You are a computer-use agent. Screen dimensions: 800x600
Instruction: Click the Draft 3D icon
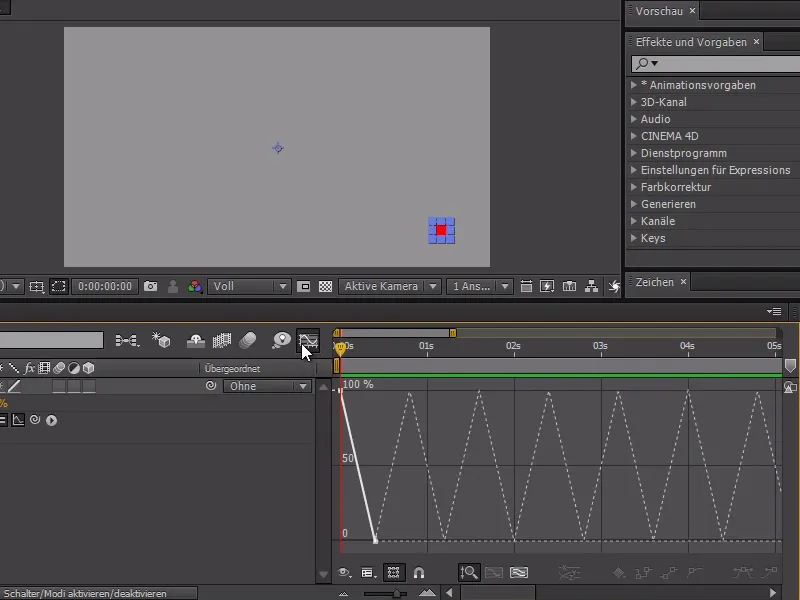[161, 340]
